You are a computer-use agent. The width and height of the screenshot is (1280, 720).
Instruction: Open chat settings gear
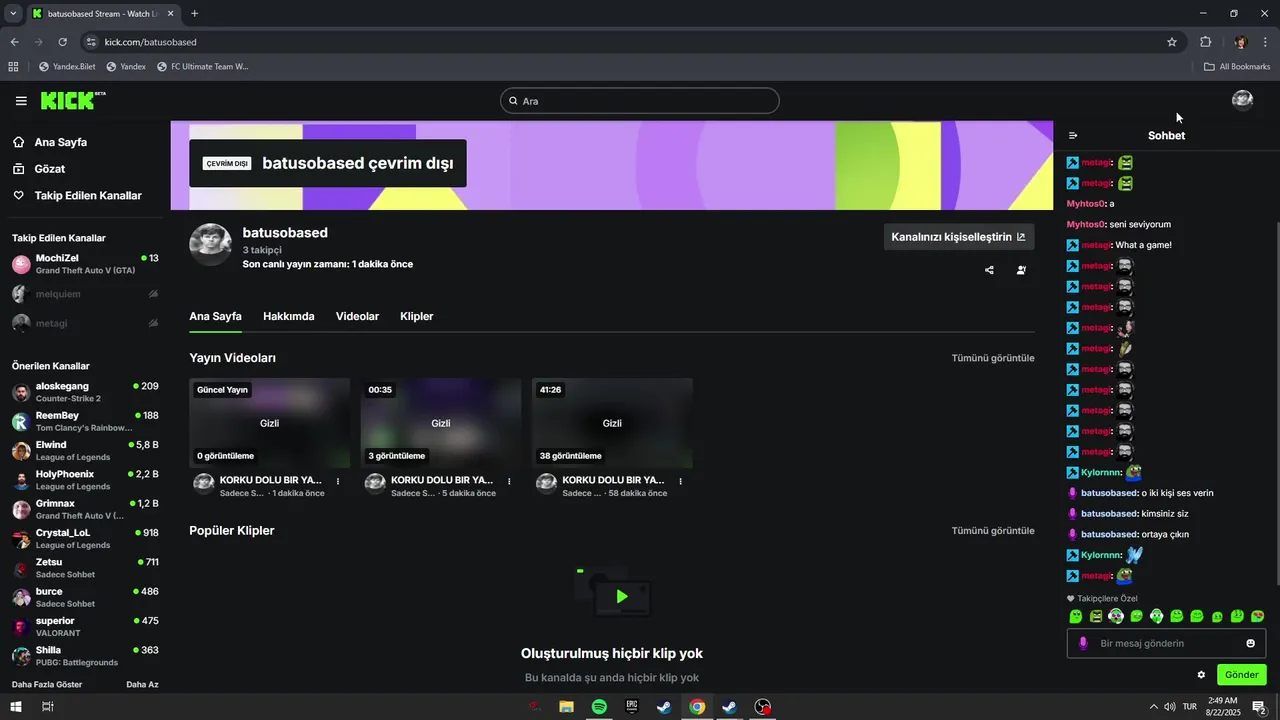(x=1201, y=675)
